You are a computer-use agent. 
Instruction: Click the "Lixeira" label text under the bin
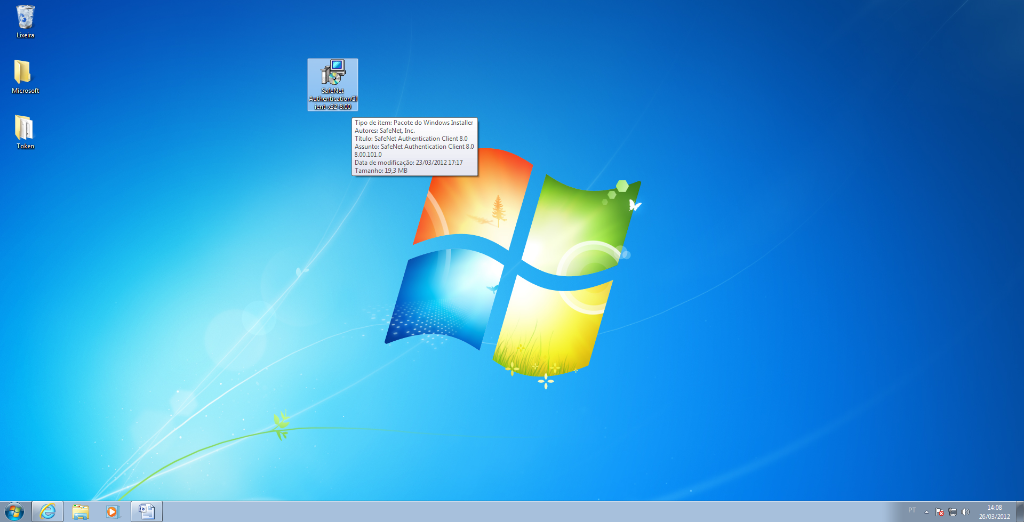(25, 35)
